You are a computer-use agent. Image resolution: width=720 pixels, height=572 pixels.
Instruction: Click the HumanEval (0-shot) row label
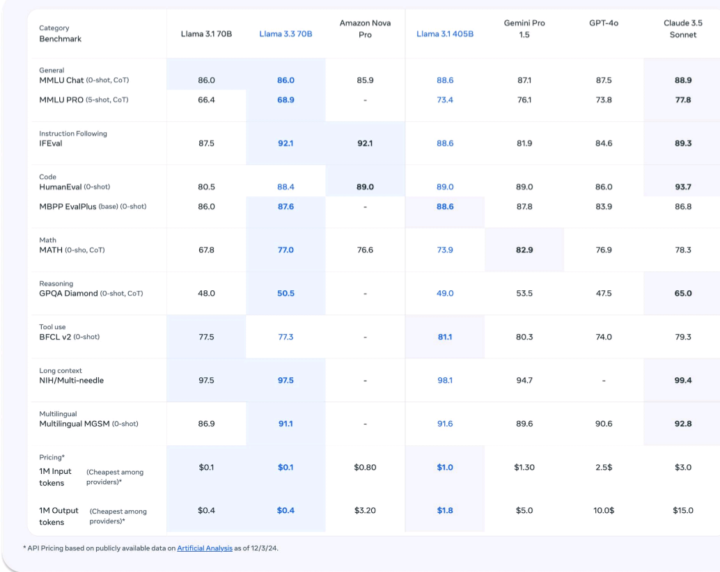coord(75,186)
